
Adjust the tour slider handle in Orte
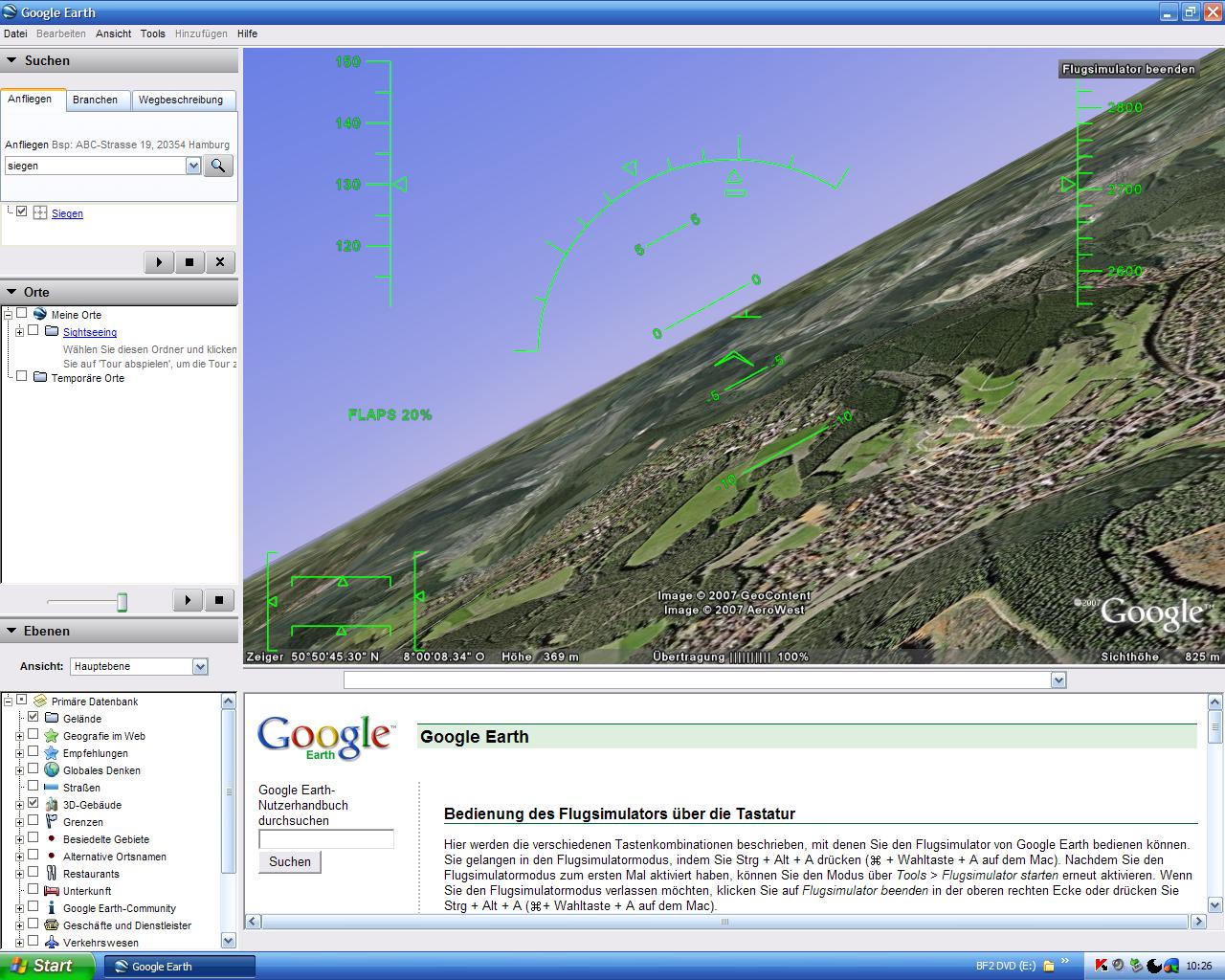(x=122, y=602)
